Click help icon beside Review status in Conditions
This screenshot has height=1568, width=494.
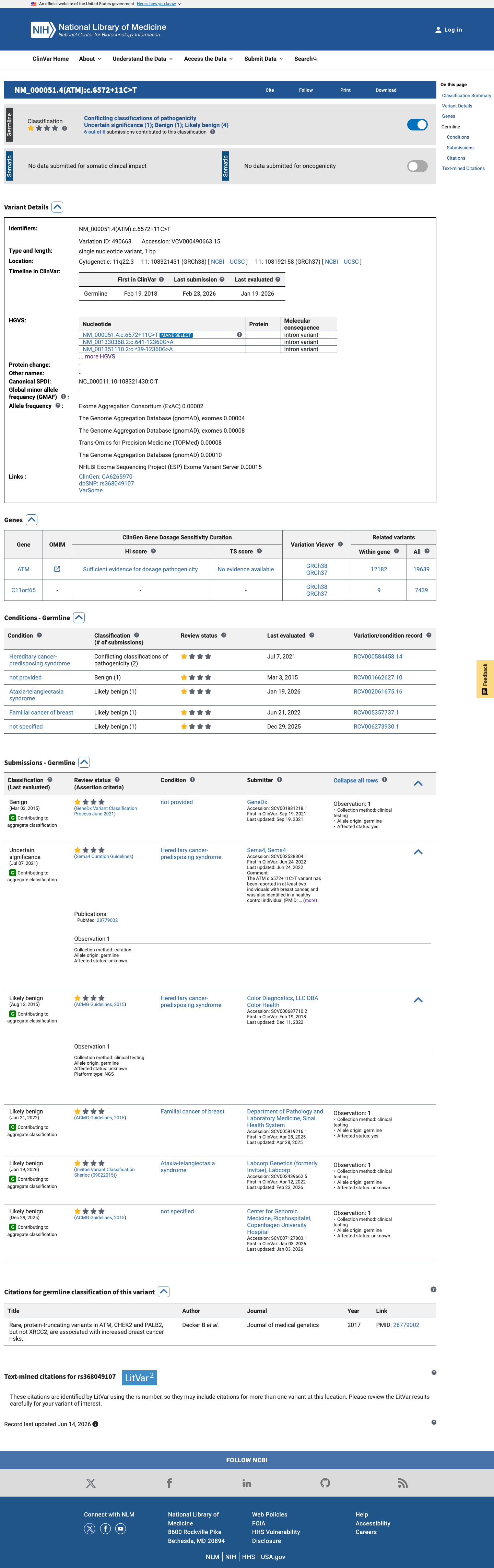[x=224, y=635]
